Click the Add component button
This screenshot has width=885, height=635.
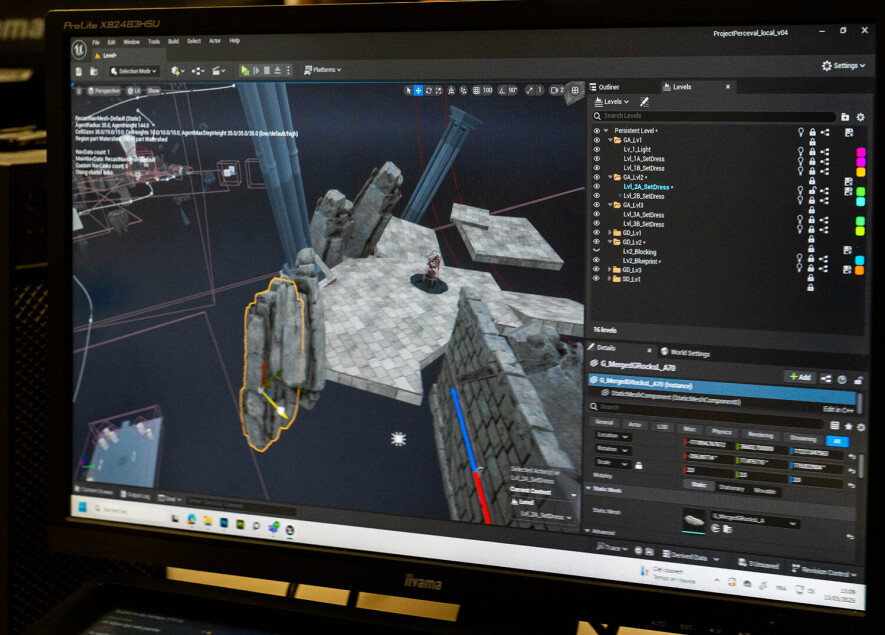point(800,377)
